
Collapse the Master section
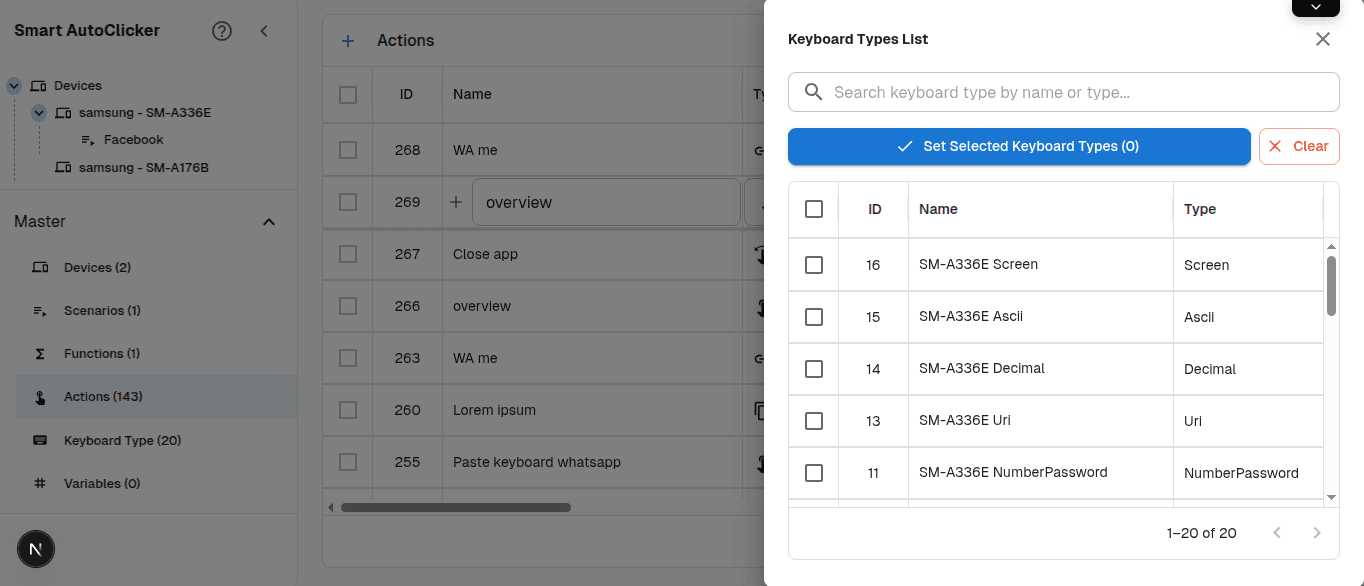[268, 222]
